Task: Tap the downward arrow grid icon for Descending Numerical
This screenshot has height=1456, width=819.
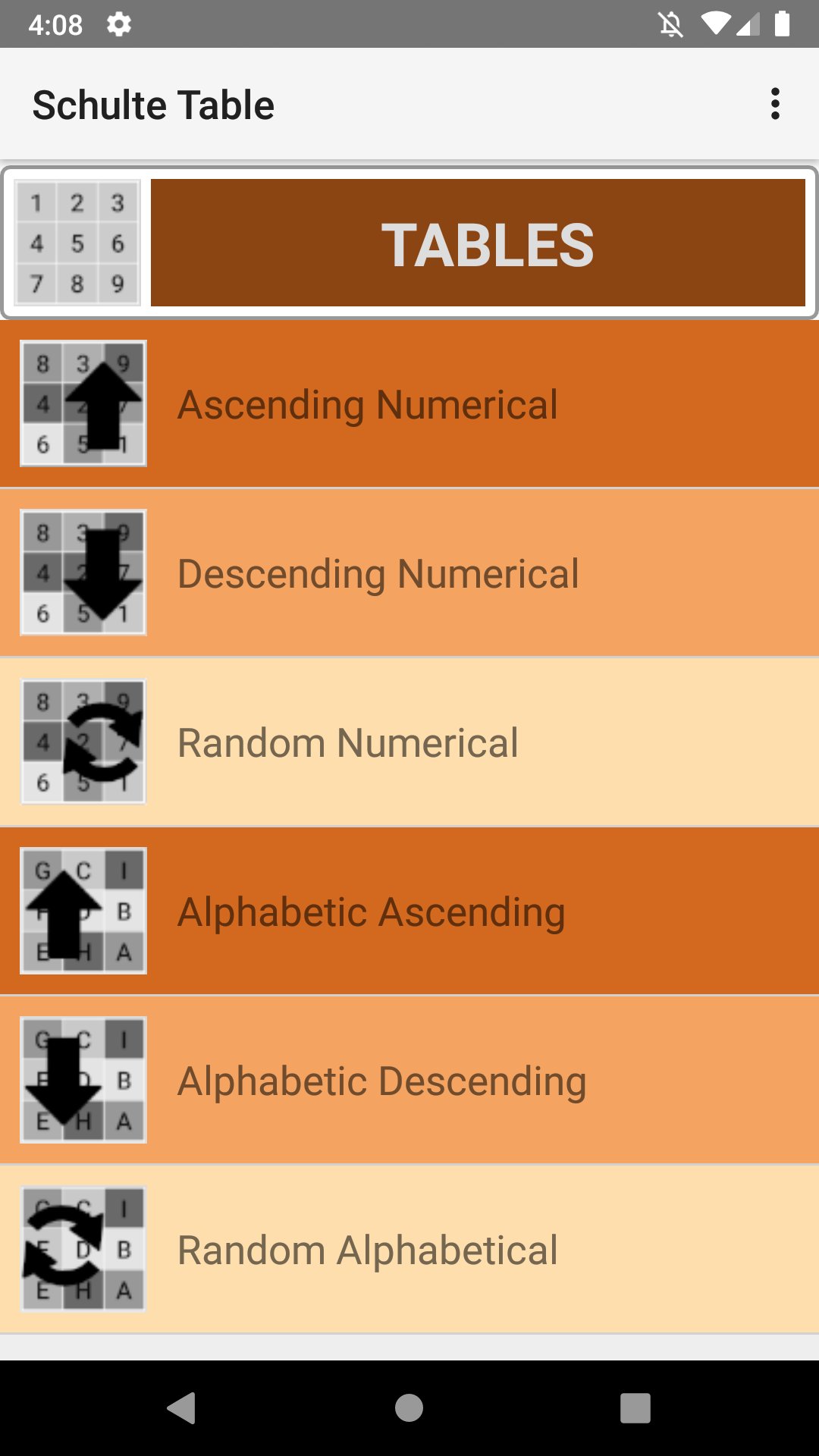Action: (x=83, y=573)
